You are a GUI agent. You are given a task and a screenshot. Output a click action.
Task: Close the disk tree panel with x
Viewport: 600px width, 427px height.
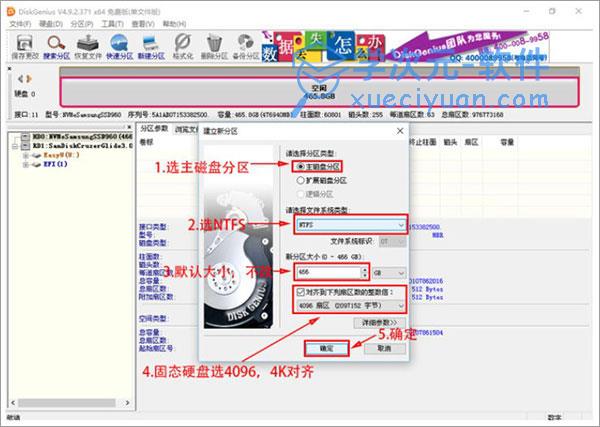tap(129, 127)
